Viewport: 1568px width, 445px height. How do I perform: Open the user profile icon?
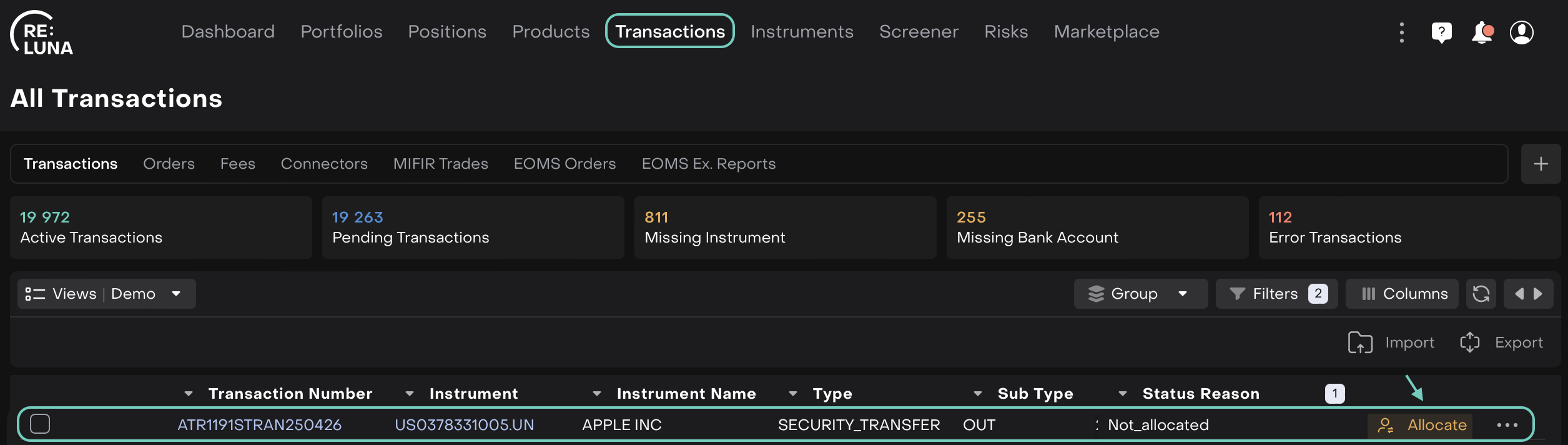(1522, 32)
